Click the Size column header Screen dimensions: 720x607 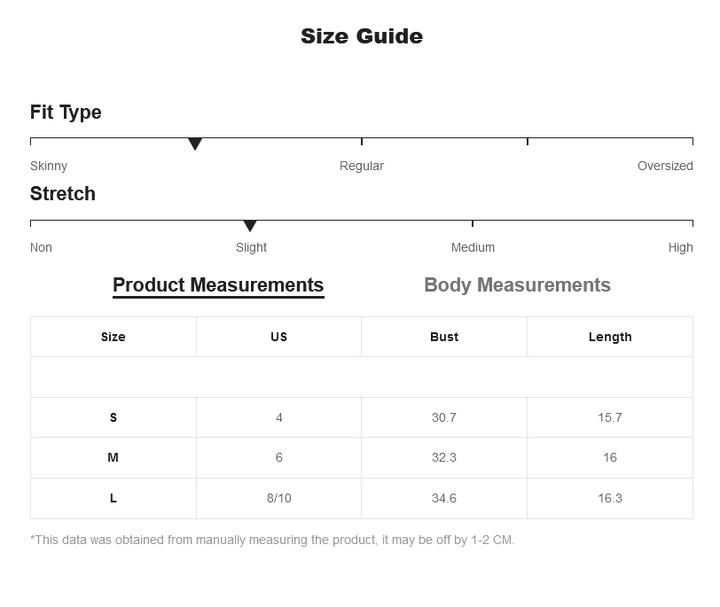(x=113, y=337)
